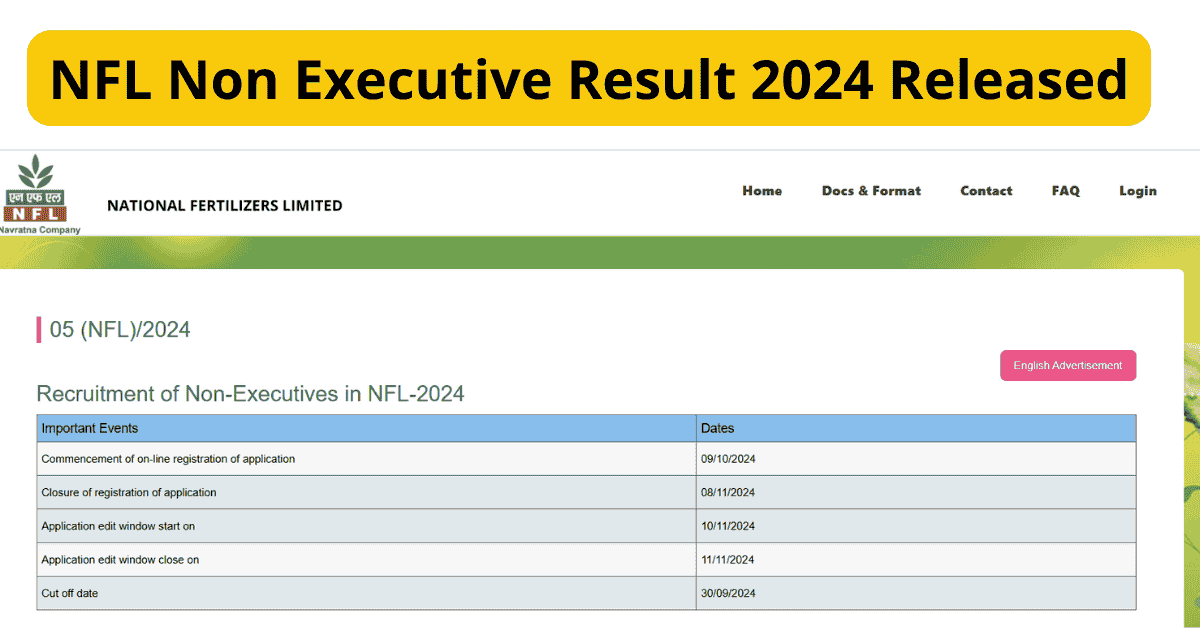Click Recruitment of Non-Executives in NFL-2024 heading
The height and width of the screenshot is (628, 1200).
250,394
